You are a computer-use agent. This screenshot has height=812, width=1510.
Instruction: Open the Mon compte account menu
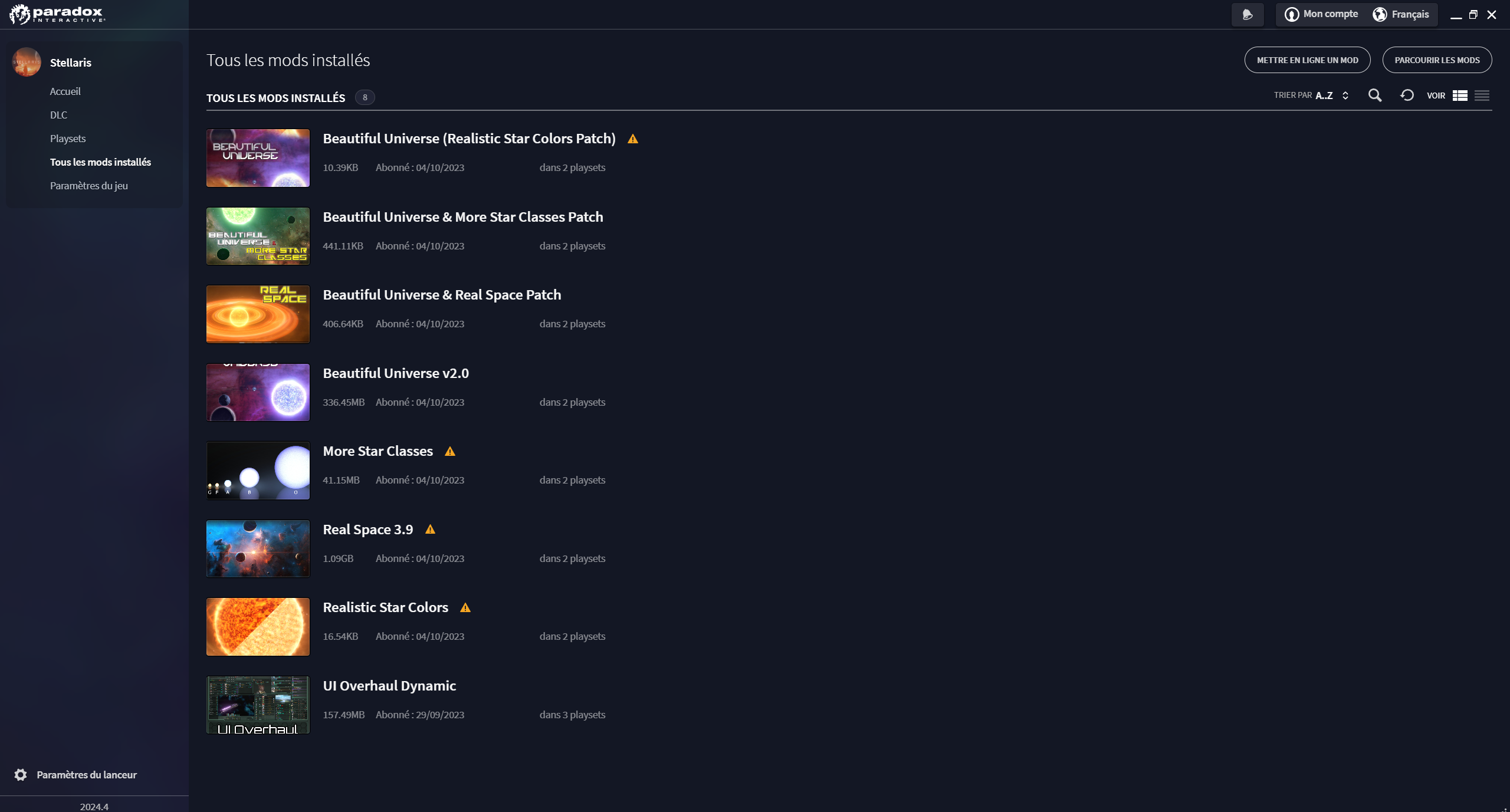(1321, 15)
